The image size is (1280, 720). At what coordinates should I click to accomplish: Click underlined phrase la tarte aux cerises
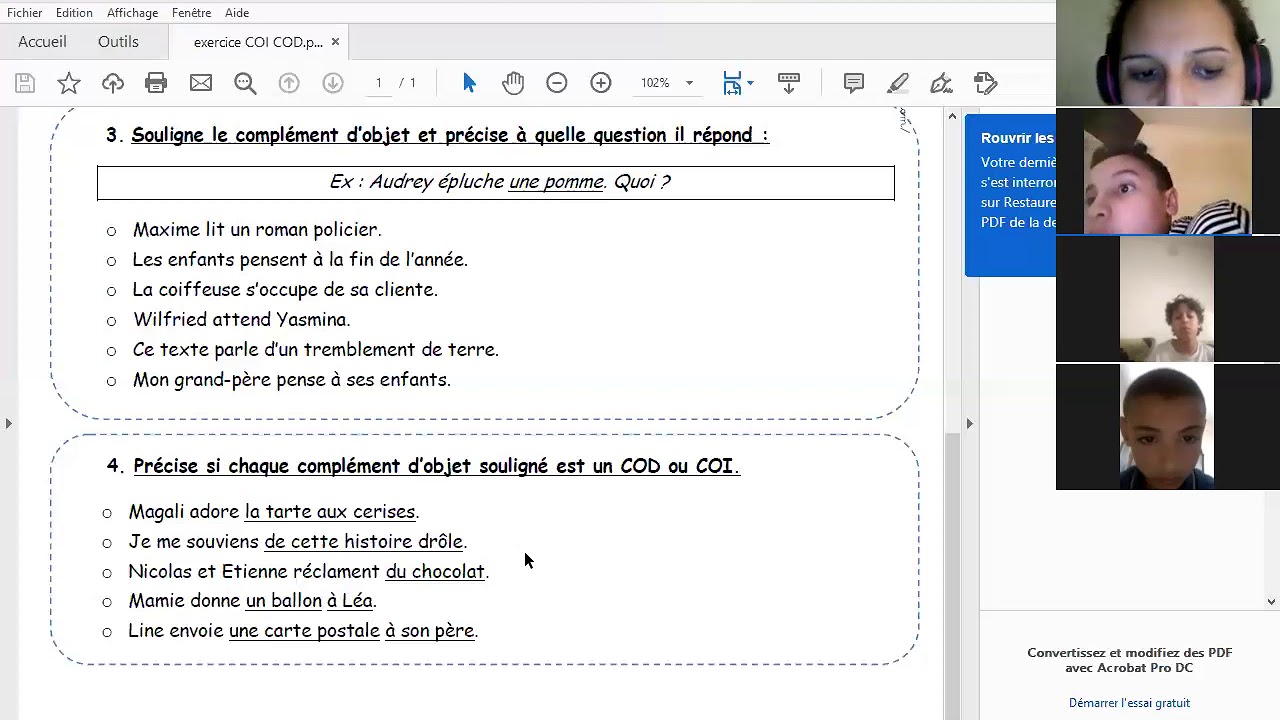[330, 512]
